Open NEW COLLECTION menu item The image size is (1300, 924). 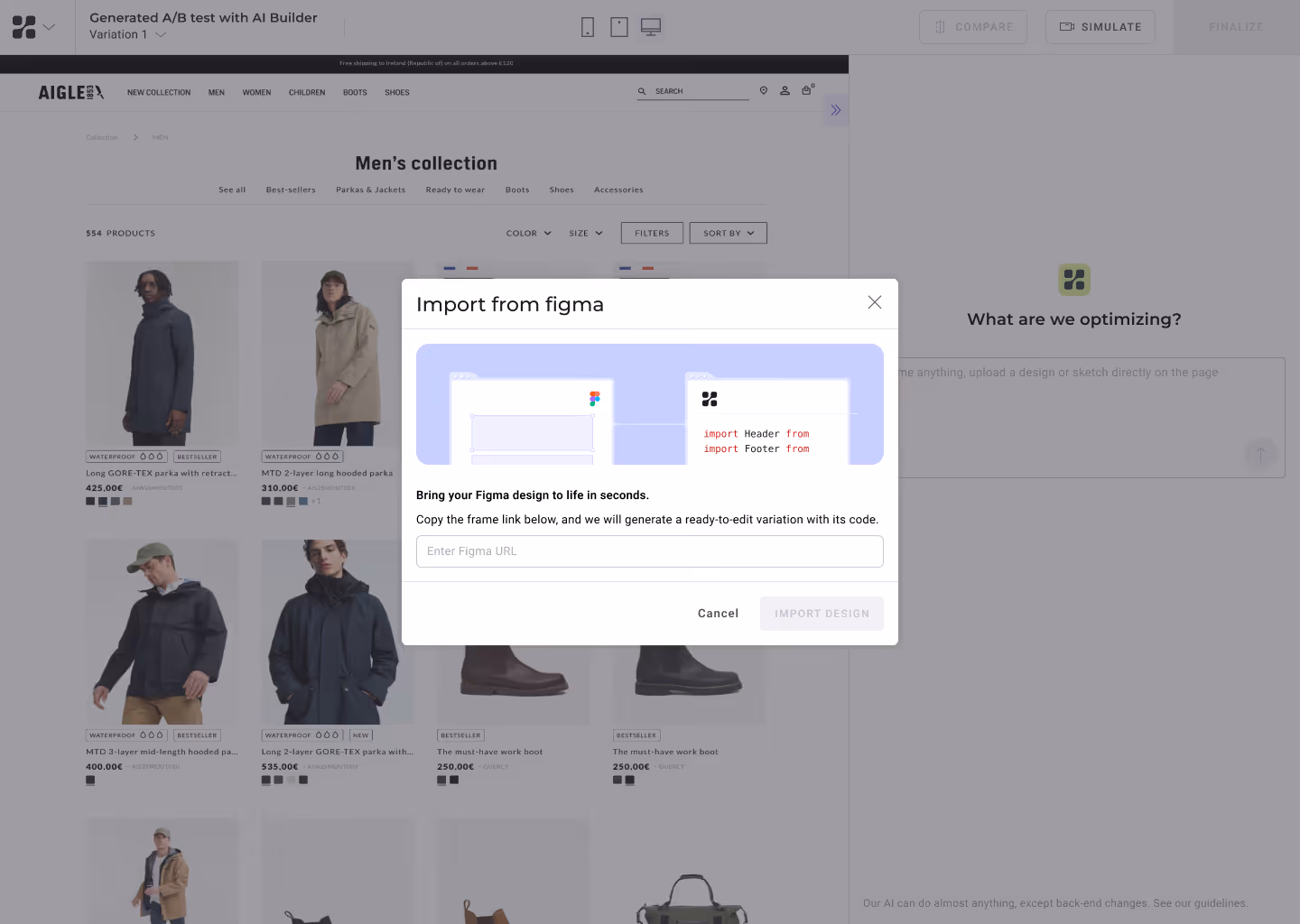click(x=159, y=93)
